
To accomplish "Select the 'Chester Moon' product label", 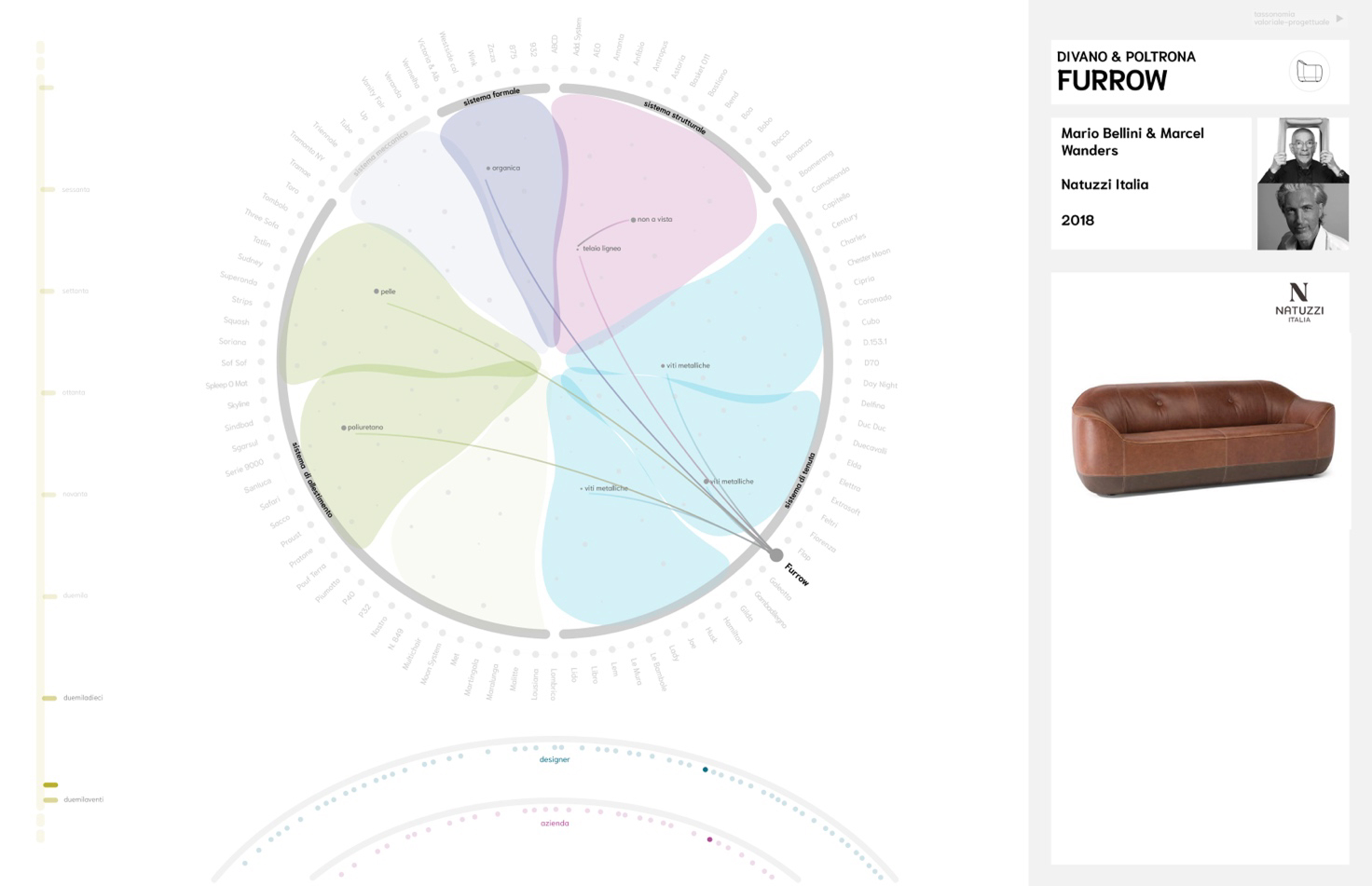I will [869, 256].
